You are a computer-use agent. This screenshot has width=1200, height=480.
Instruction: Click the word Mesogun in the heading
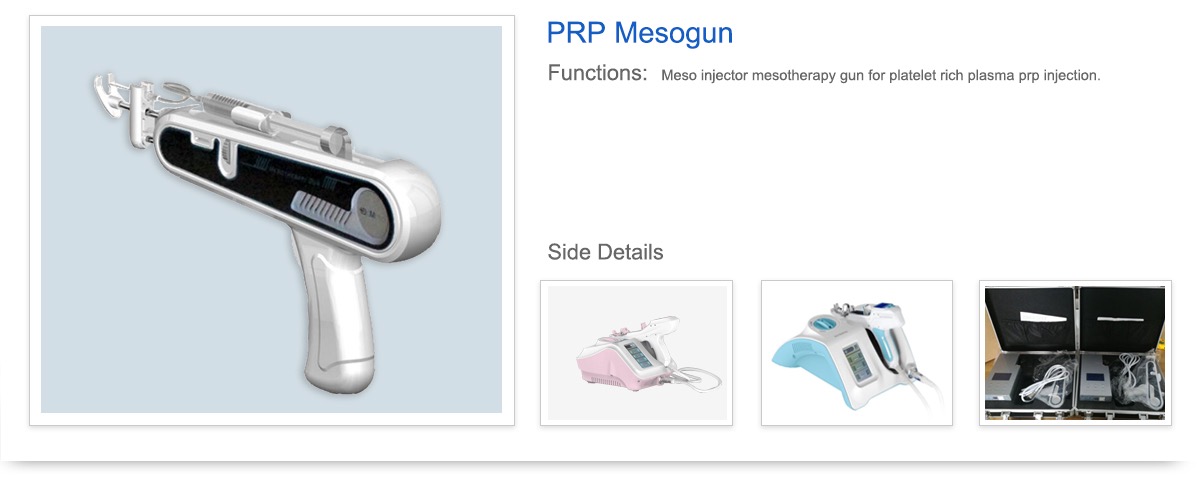coord(673,33)
